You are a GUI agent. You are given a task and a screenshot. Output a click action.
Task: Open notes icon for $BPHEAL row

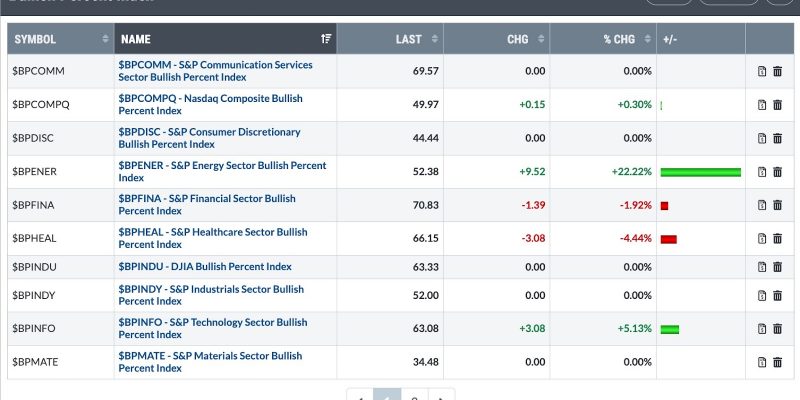click(762, 238)
